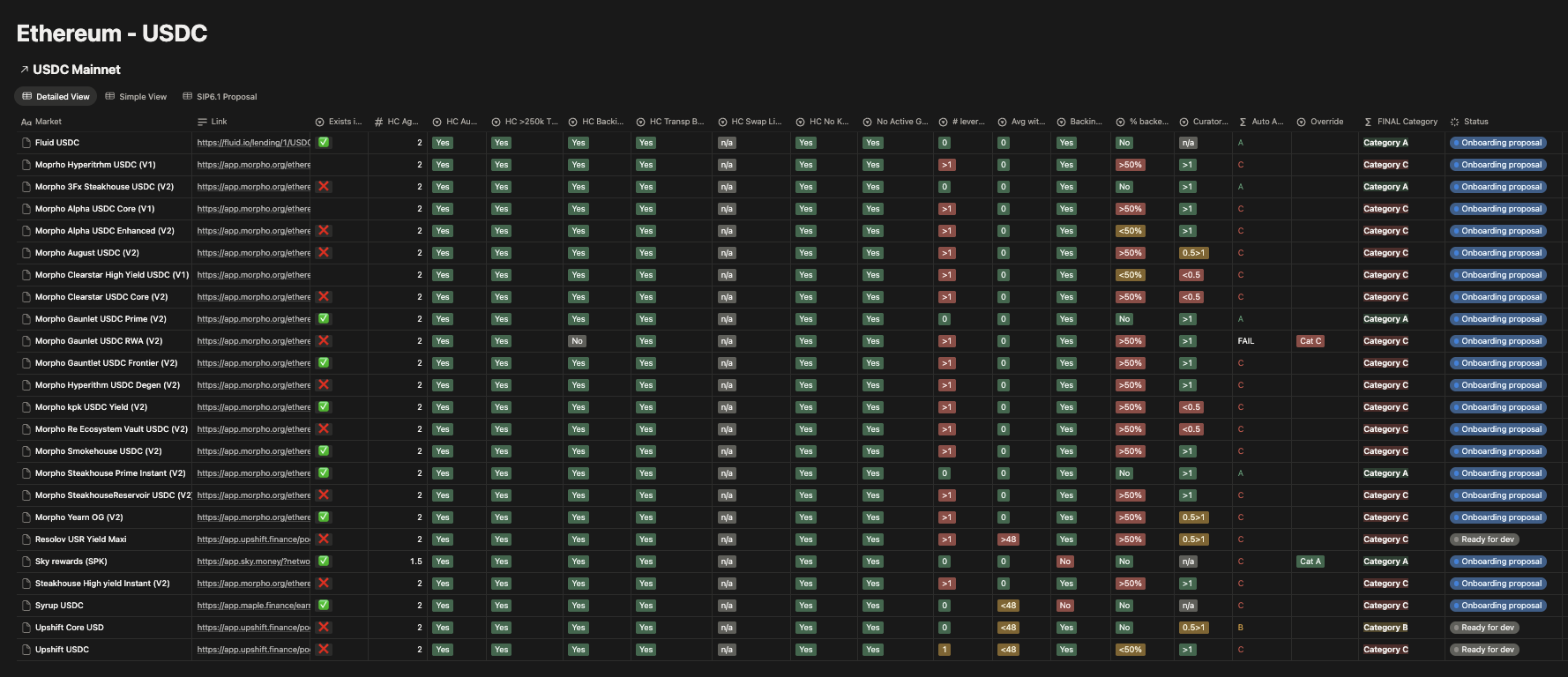Click page icon of Morpho Yearn OG (V2)

coord(26,517)
